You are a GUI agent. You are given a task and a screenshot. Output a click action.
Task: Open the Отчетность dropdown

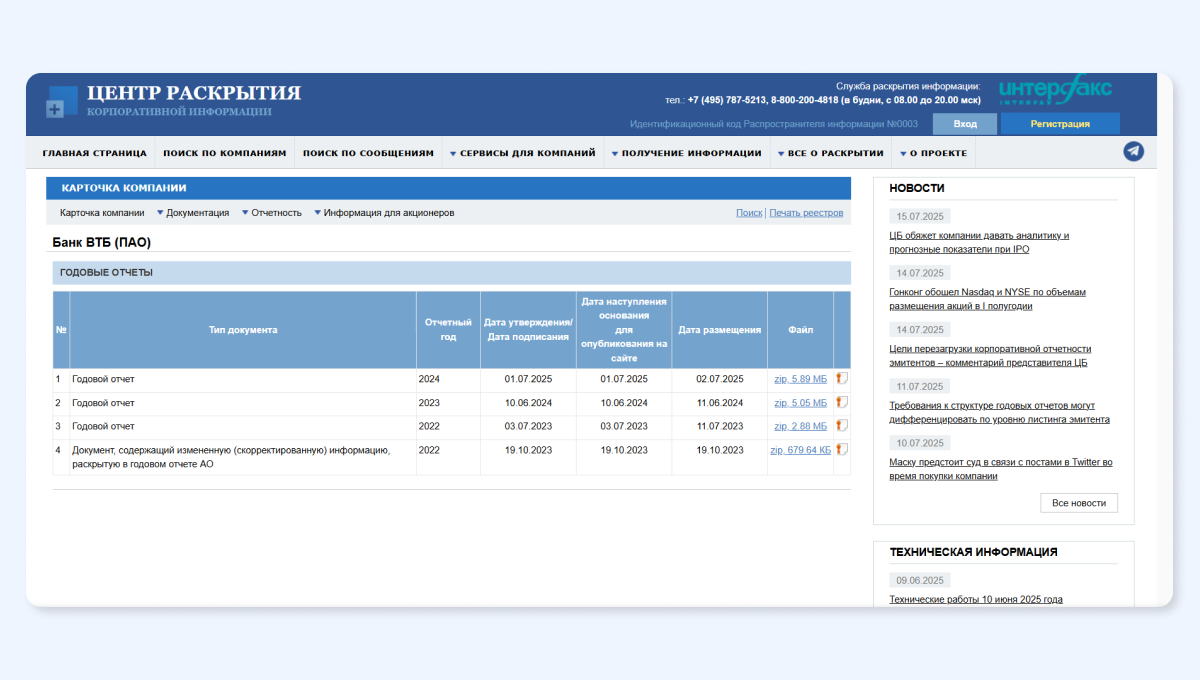point(272,213)
